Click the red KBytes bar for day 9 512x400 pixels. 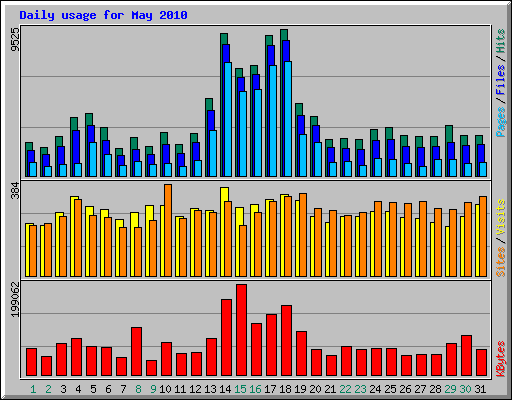coord(151,368)
